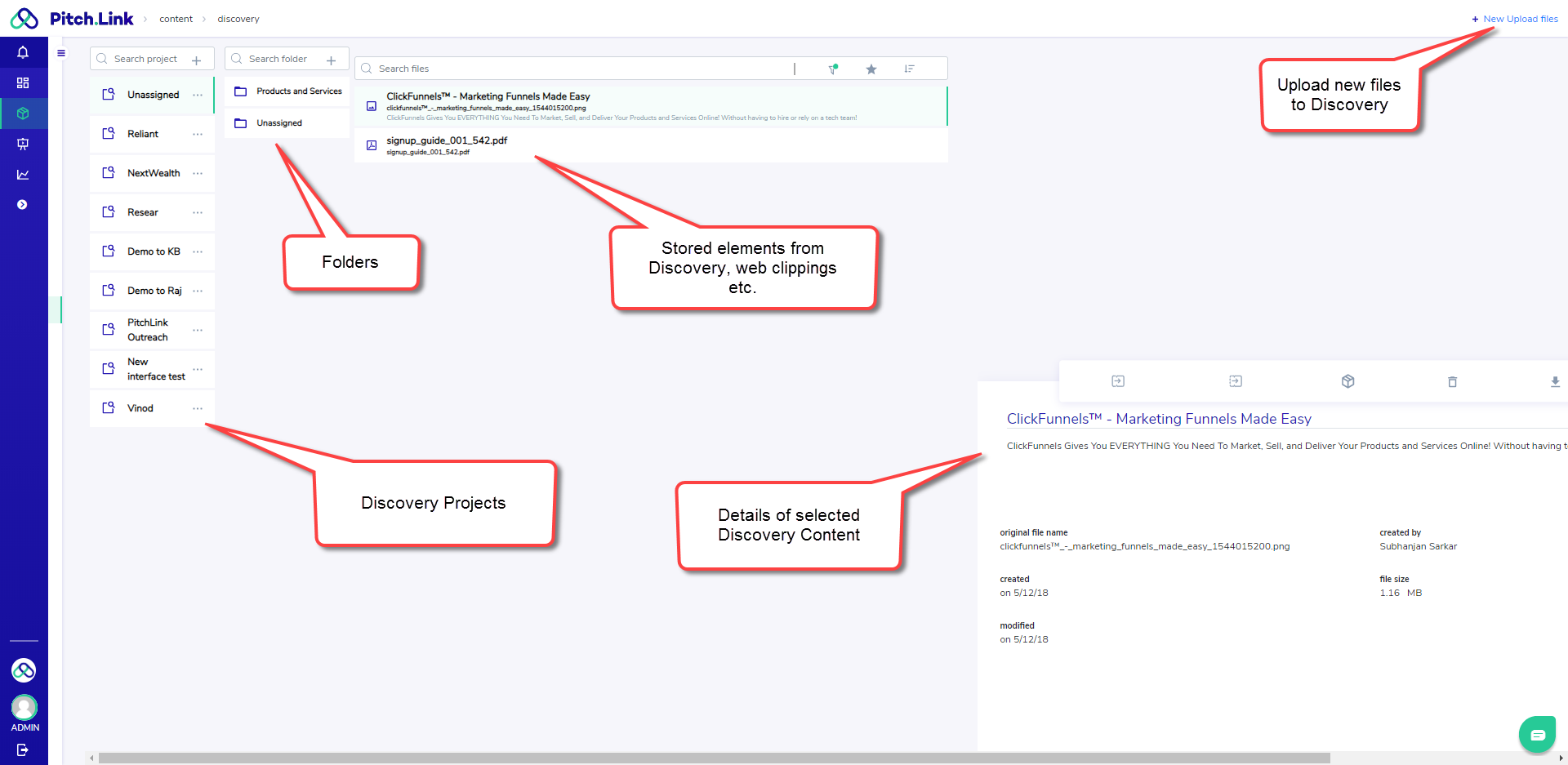Open the notifications bell in sidebar

pos(23,52)
